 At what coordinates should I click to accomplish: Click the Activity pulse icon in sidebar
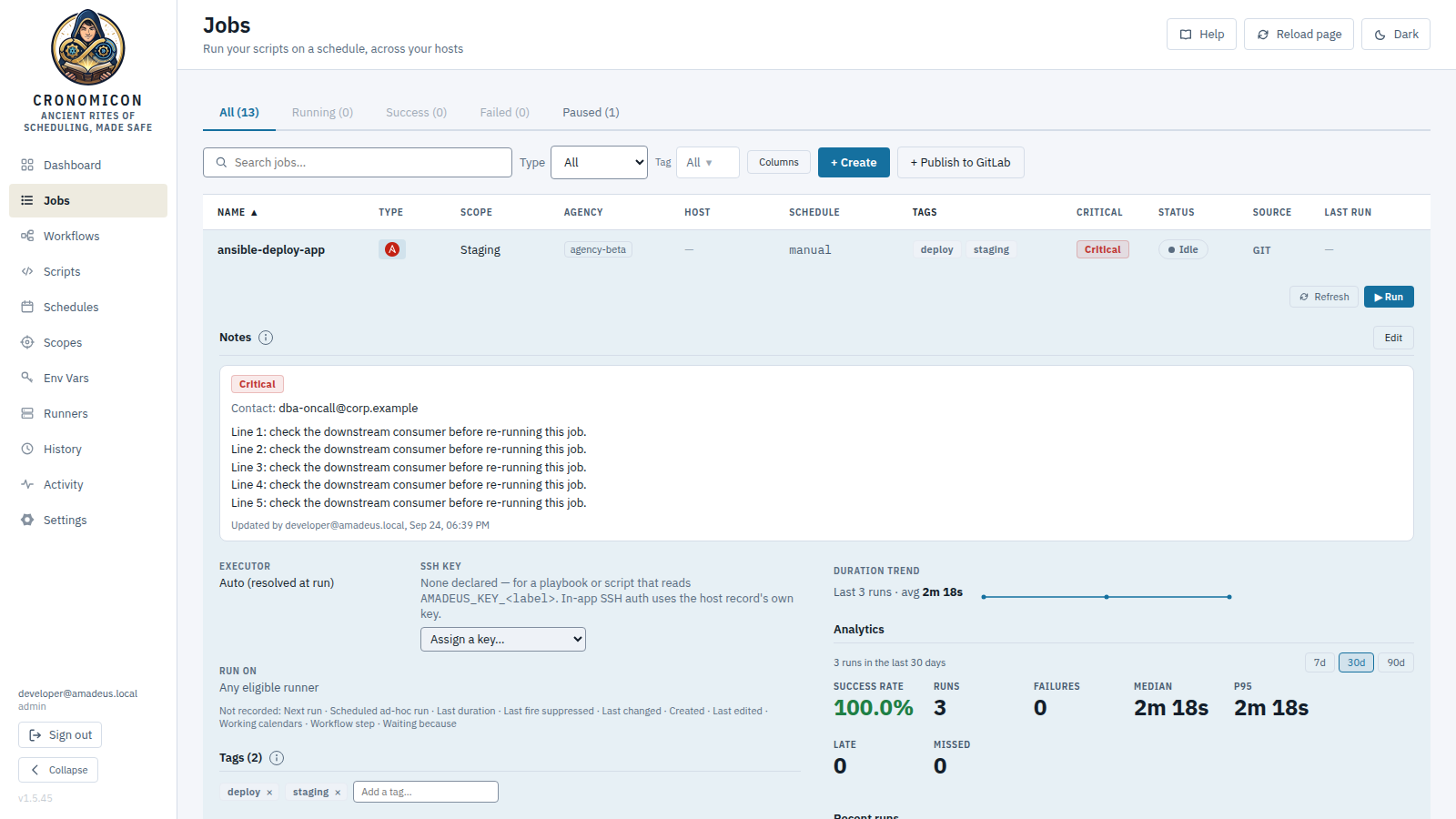(27, 484)
